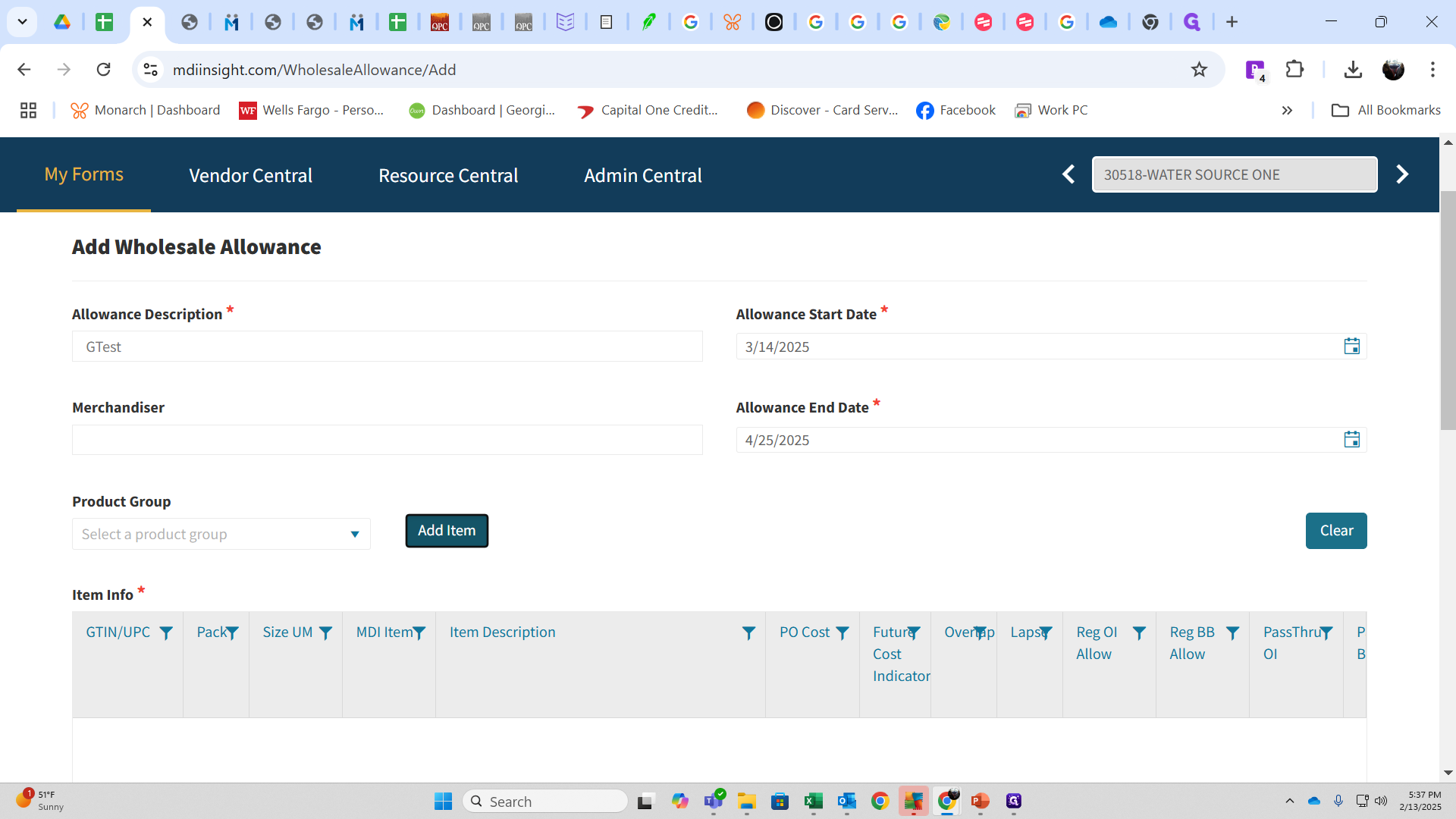Viewport: 1456px width, 819px height.
Task: Open the Discover Card Services bookmark
Action: pos(822,111)
